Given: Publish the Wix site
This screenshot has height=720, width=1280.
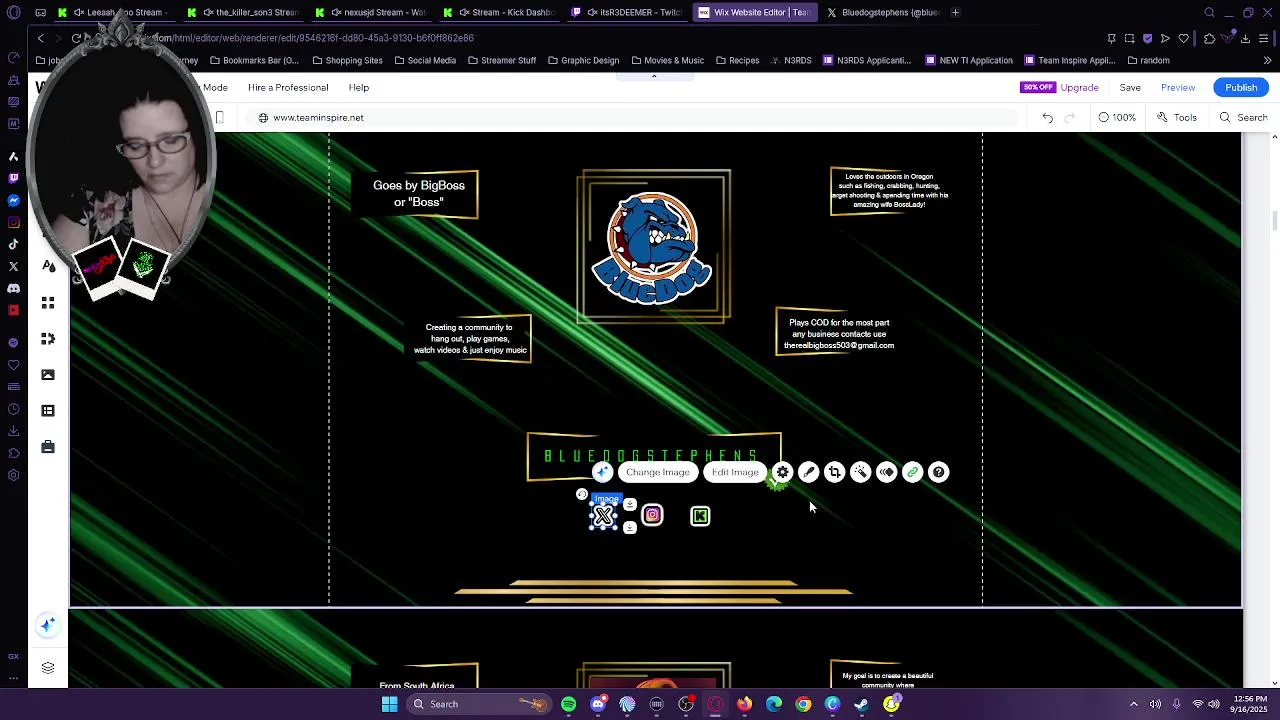Looking at the screenshot, I should tap(1241, 87).
